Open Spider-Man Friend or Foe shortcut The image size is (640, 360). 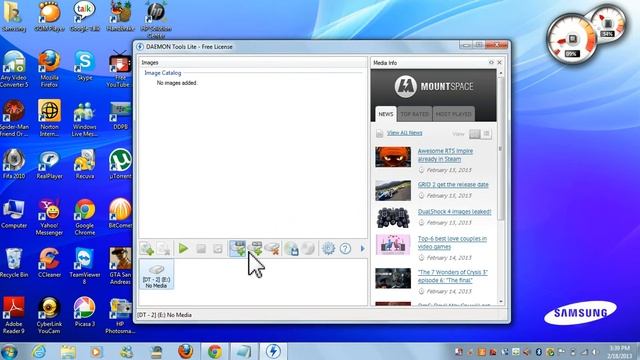(x=14, y=118)
